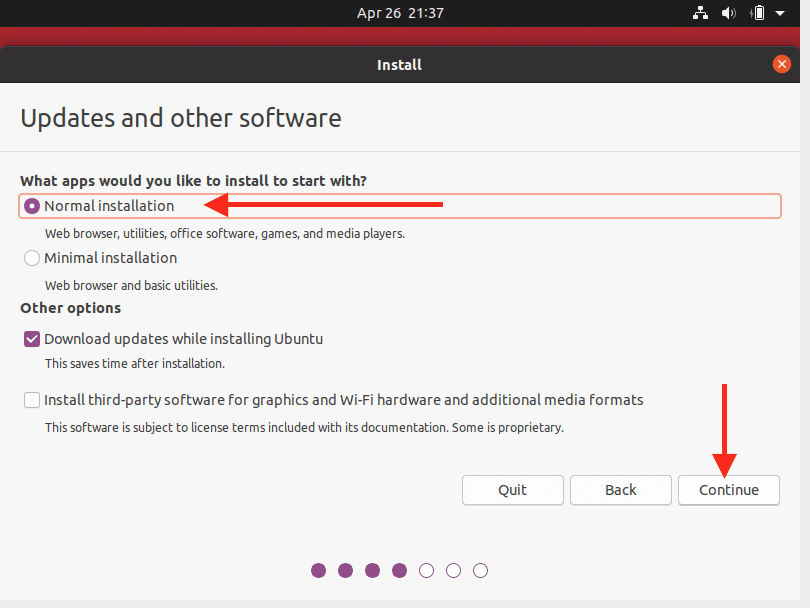Viewport: 810px width, 608px height.
Task: Open the clock showing Apr 26 21:37
Action: point(400,13)
